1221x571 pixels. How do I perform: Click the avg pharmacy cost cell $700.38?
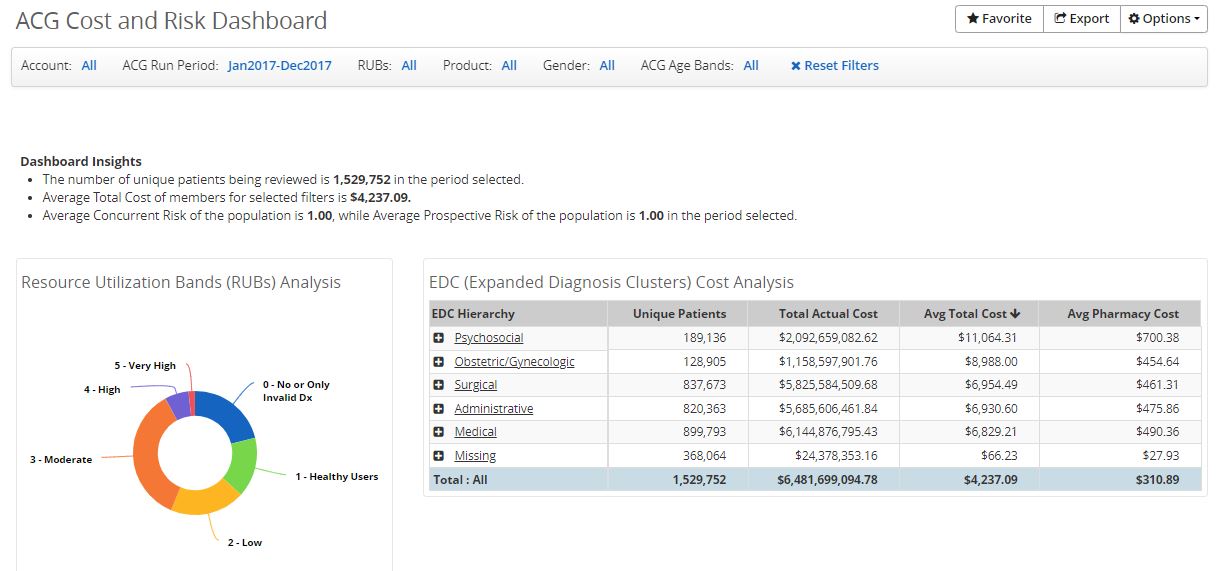point(1157,338)
